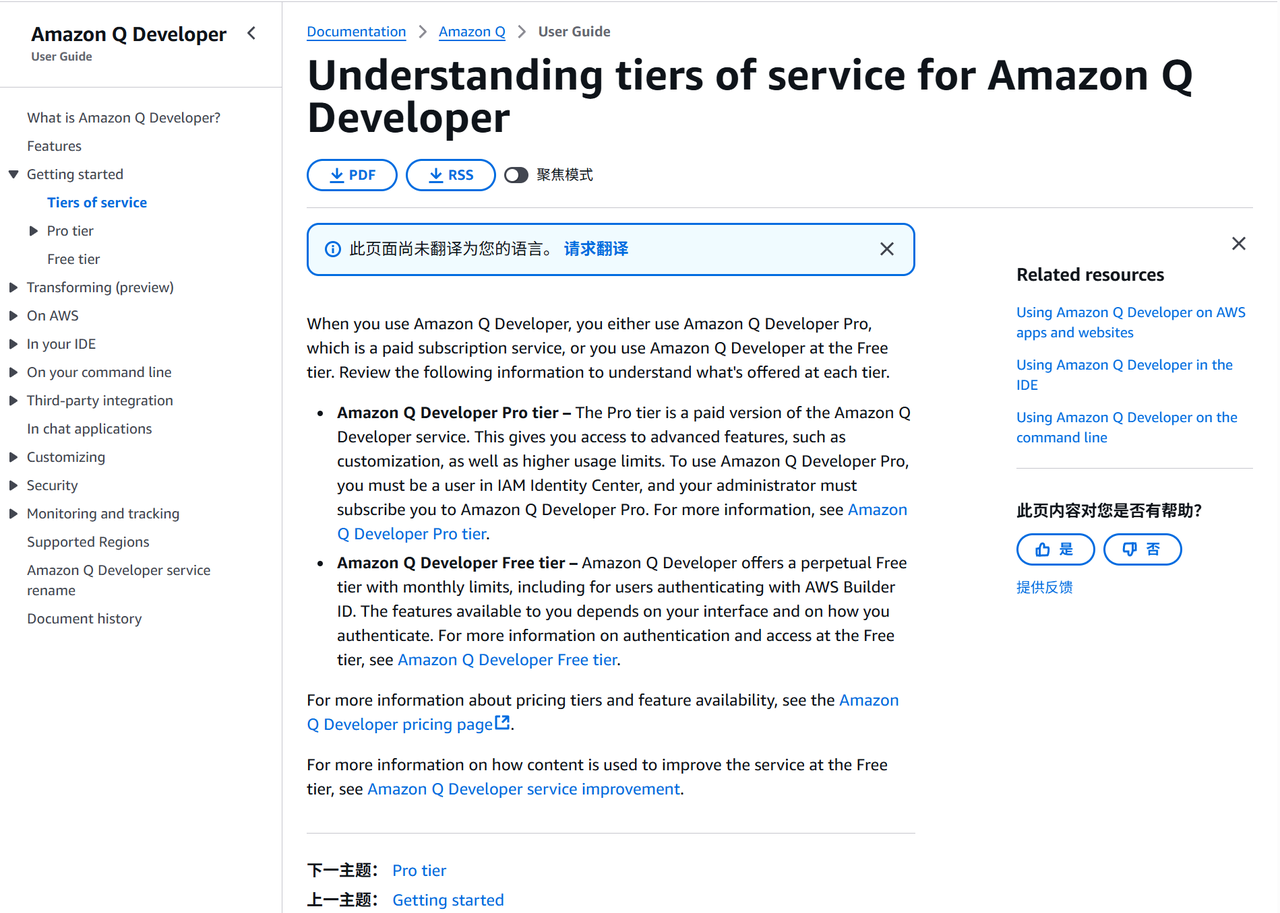Click the thumbs-up 是 feedback button

point(1055,549)
